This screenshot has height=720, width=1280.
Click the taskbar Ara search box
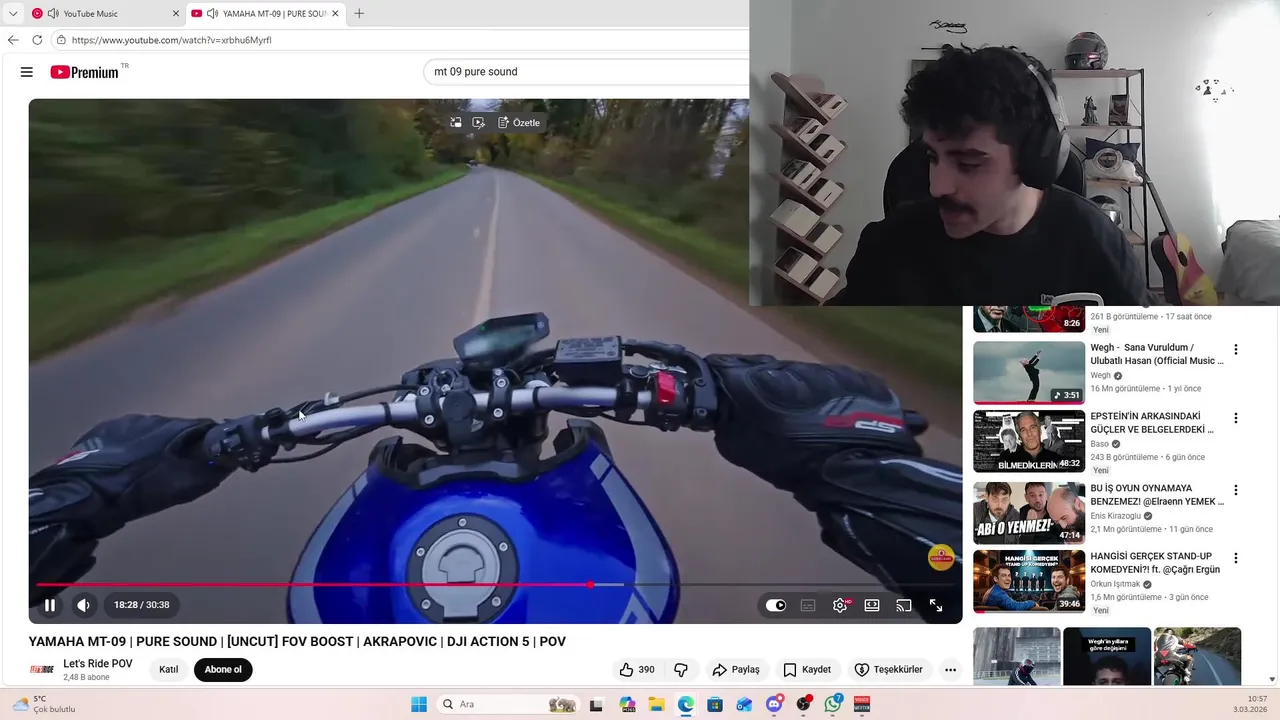(x=509, y=704)
